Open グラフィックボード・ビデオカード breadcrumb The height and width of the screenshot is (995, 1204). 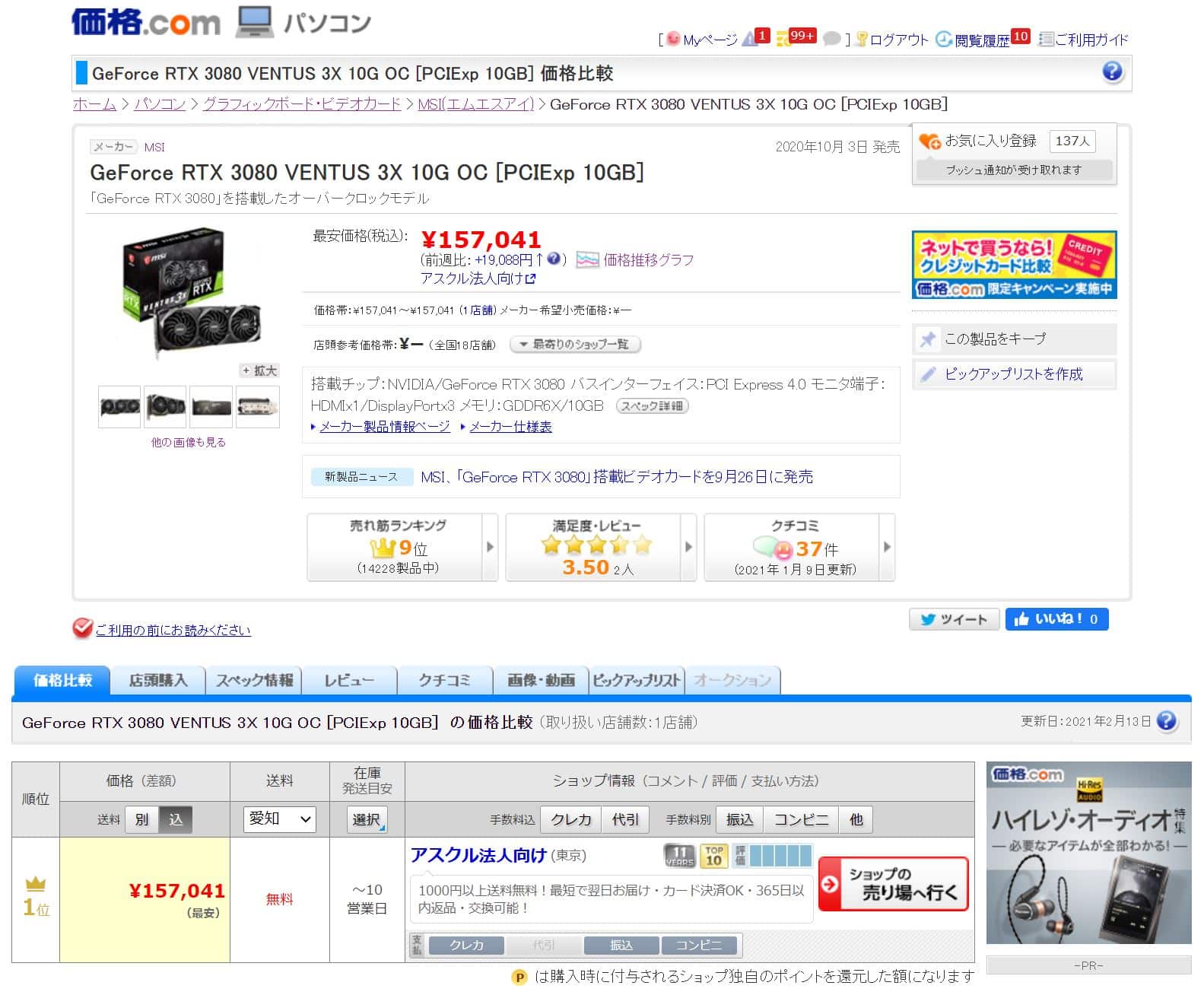click(302, 104)
